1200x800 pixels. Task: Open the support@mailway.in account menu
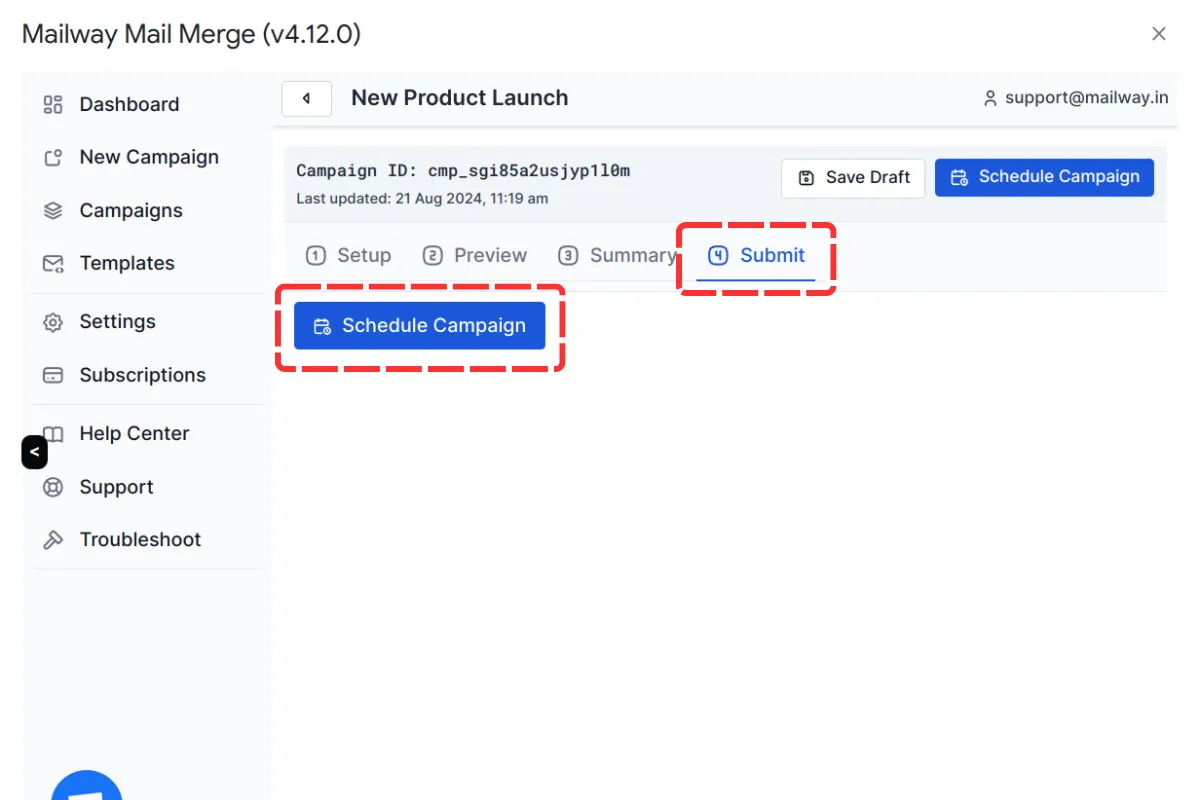coord(1075,98)
